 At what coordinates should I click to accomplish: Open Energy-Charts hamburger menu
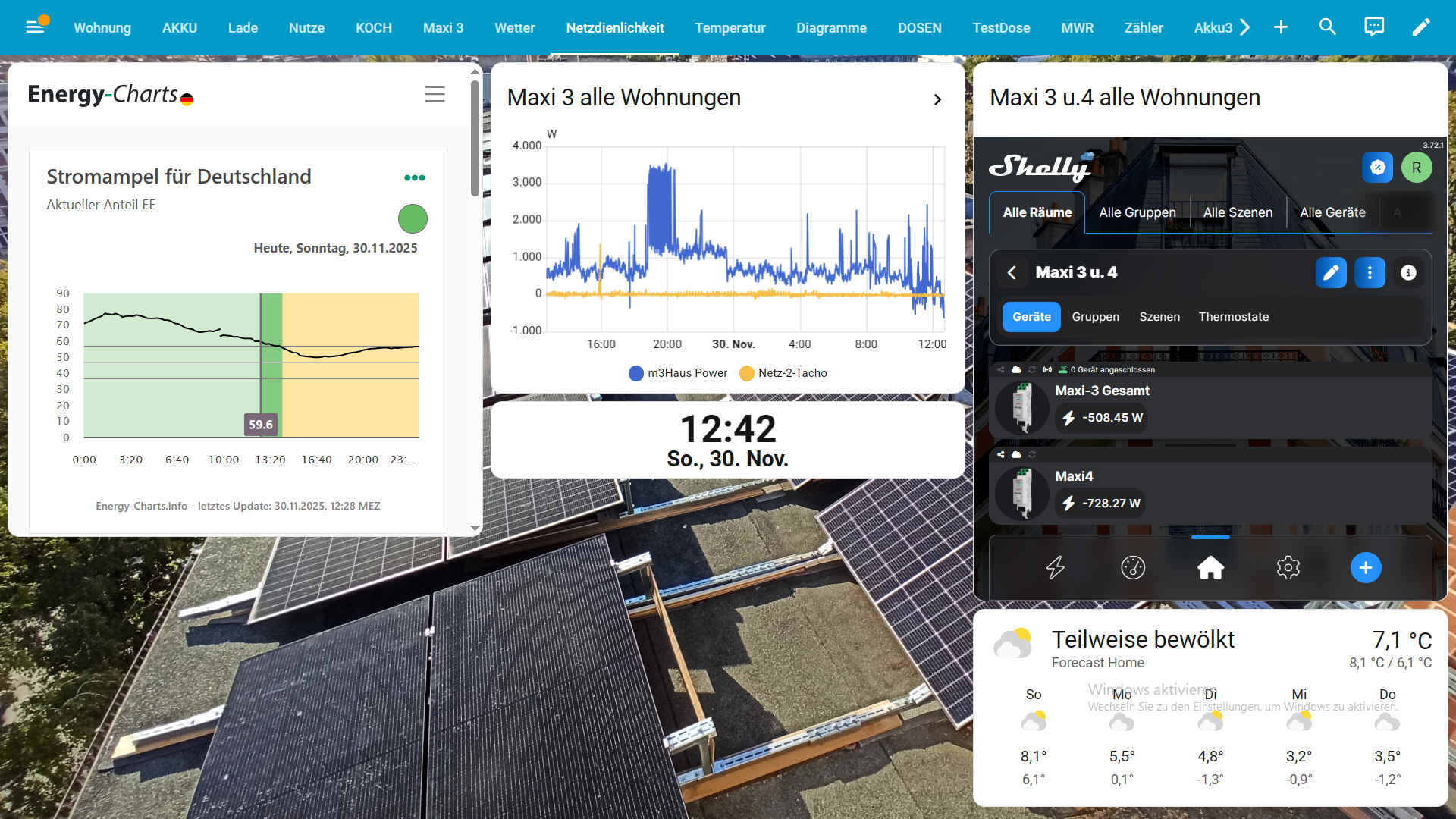435,94
